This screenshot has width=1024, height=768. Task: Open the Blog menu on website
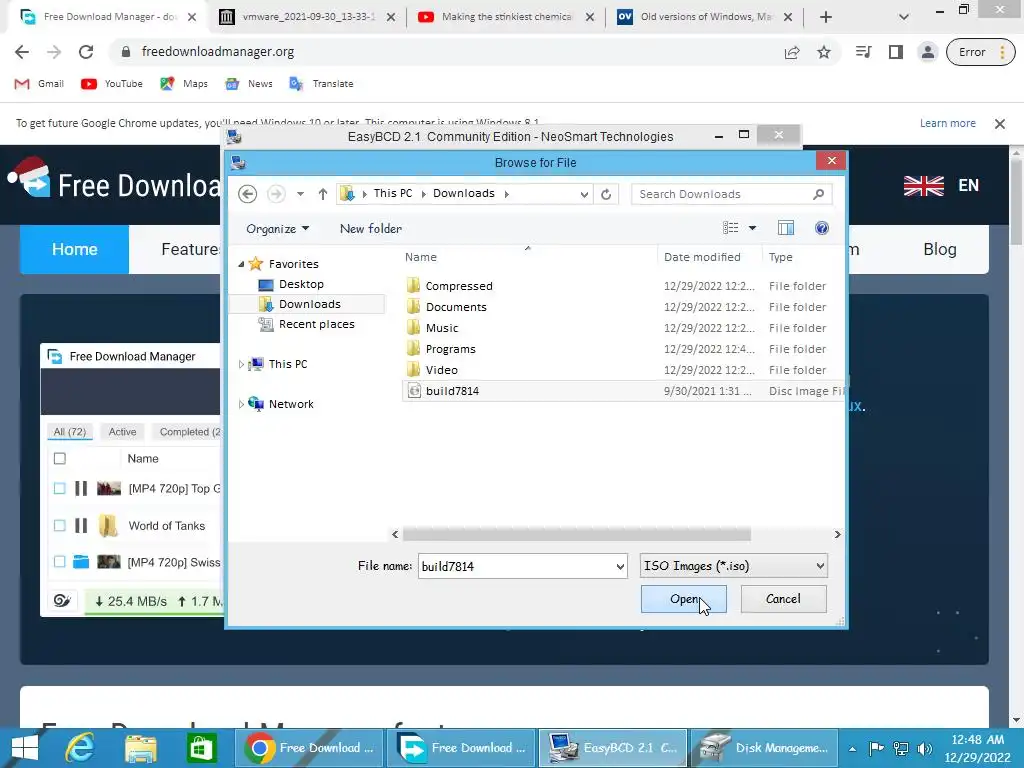[x=940, y=249]
